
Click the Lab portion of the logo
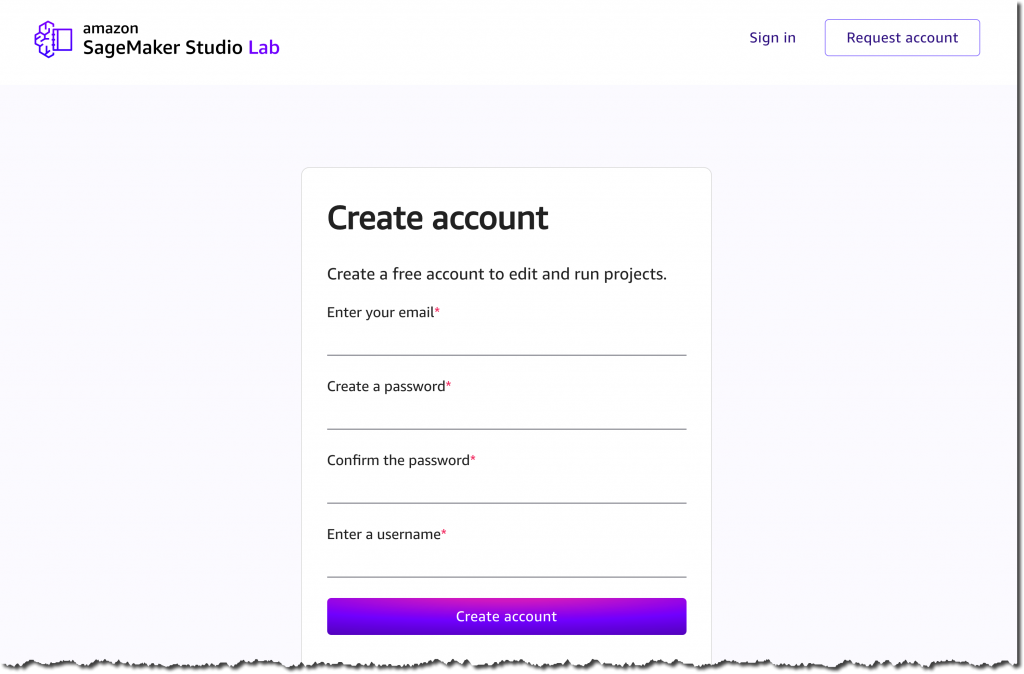[266, 47]
